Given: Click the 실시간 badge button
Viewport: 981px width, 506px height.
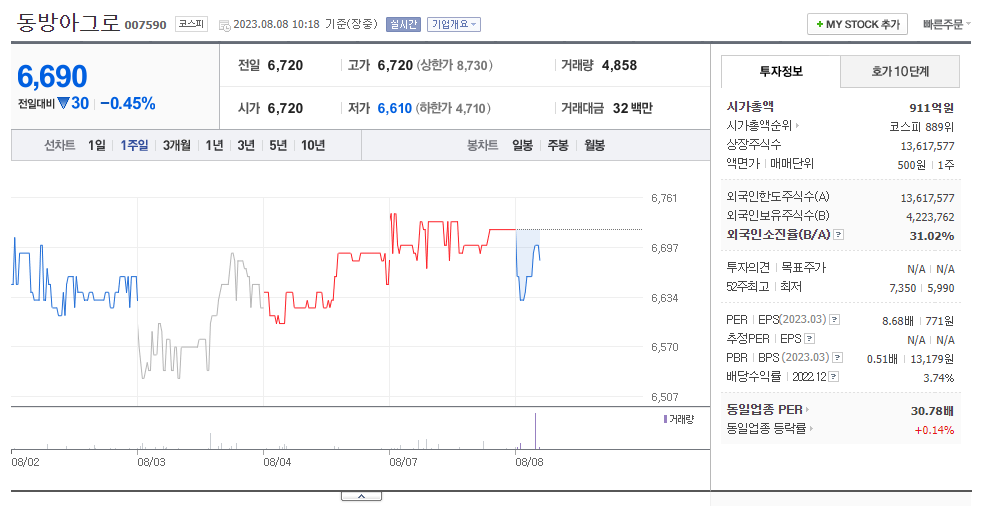Looking at the screenshot, I should [x=404, y=24].
